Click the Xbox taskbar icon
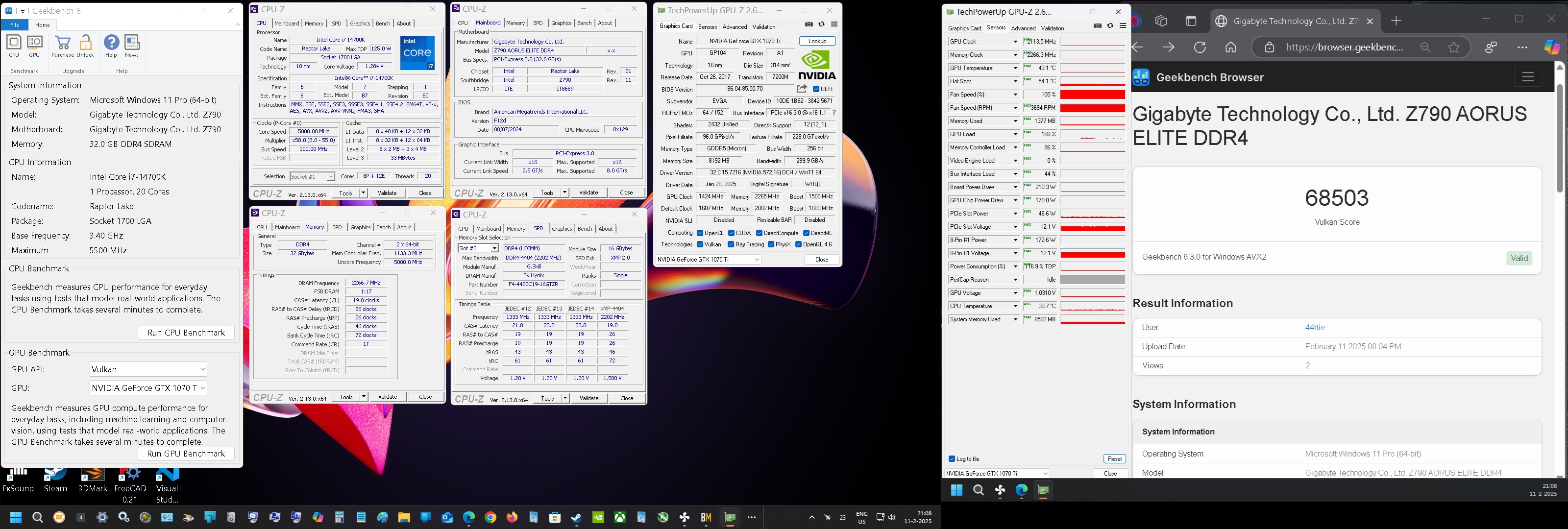This screenshot has width=1568, height=529. [x=620, y=517]
